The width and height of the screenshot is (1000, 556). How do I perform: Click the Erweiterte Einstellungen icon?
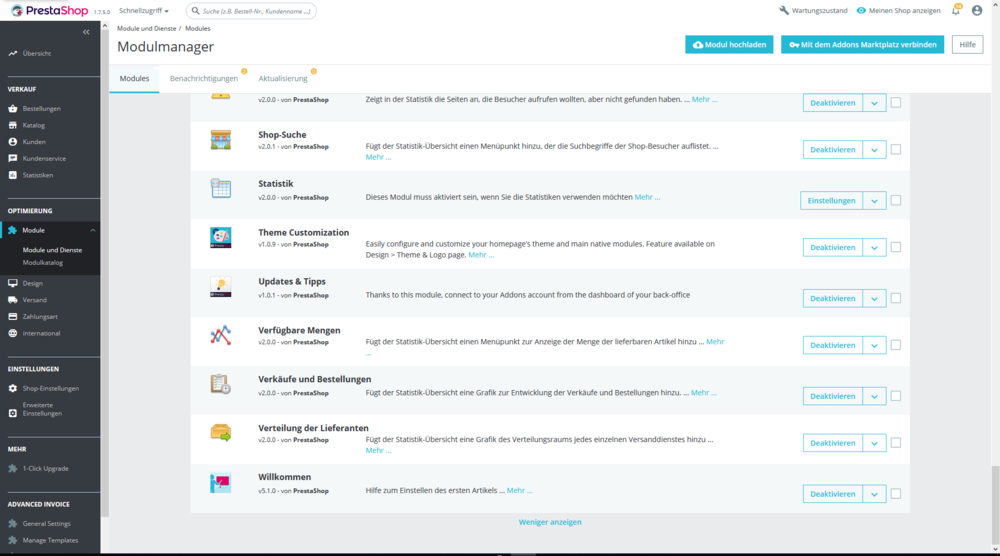(13, 413)
